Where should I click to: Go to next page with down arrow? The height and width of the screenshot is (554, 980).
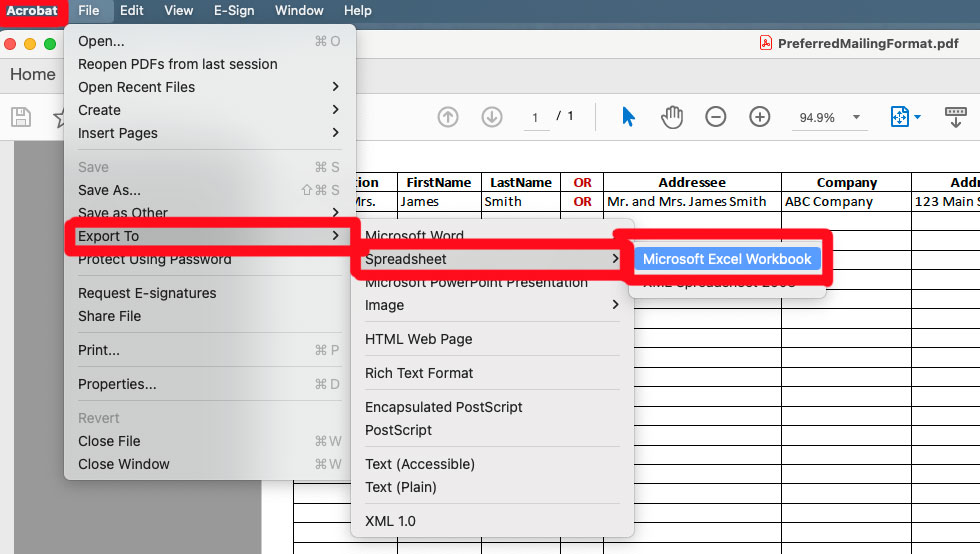click(492, 117)
